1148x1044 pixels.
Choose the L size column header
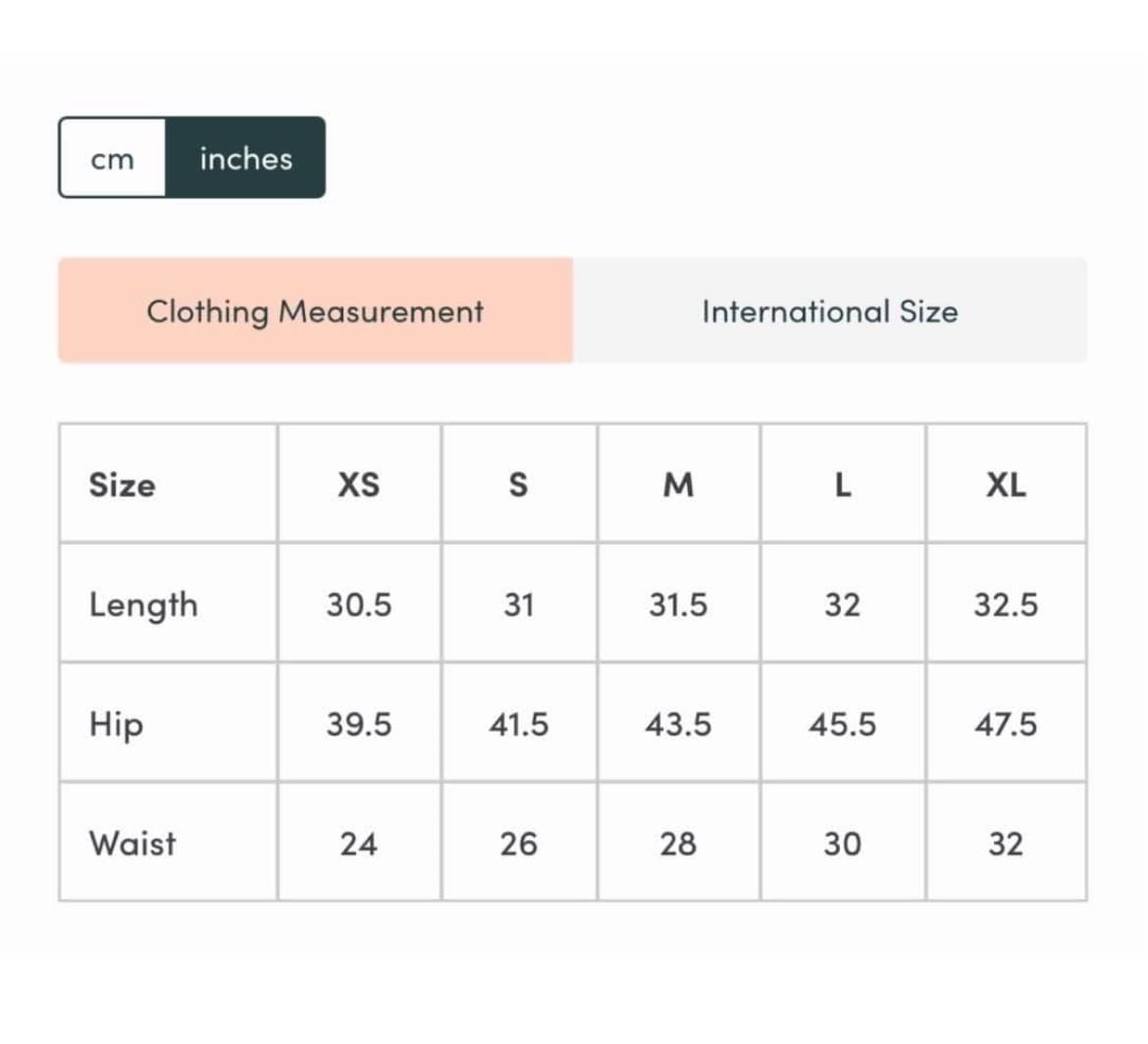coord(842,485)
